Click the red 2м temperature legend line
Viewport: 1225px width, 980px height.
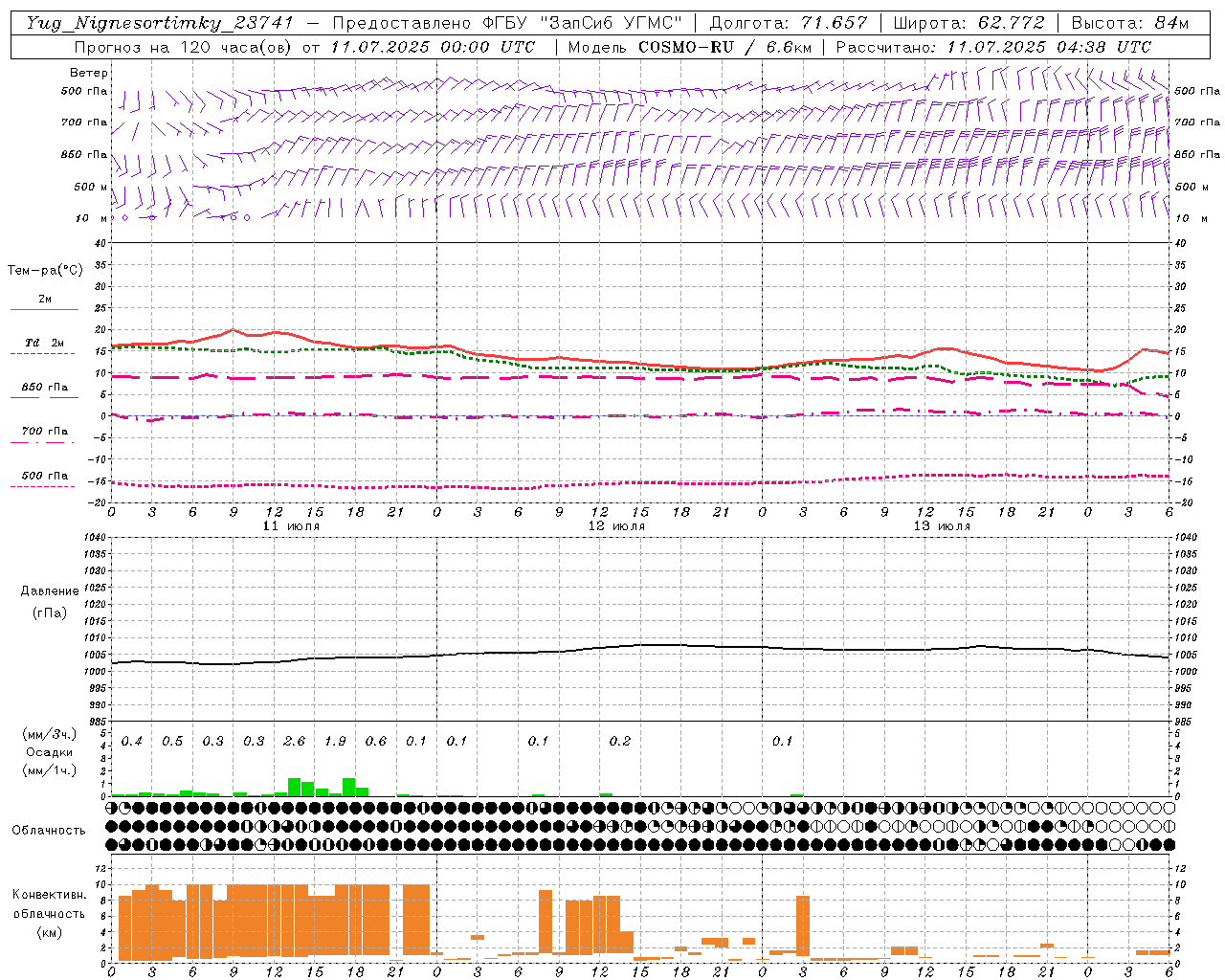coord(44,309)
